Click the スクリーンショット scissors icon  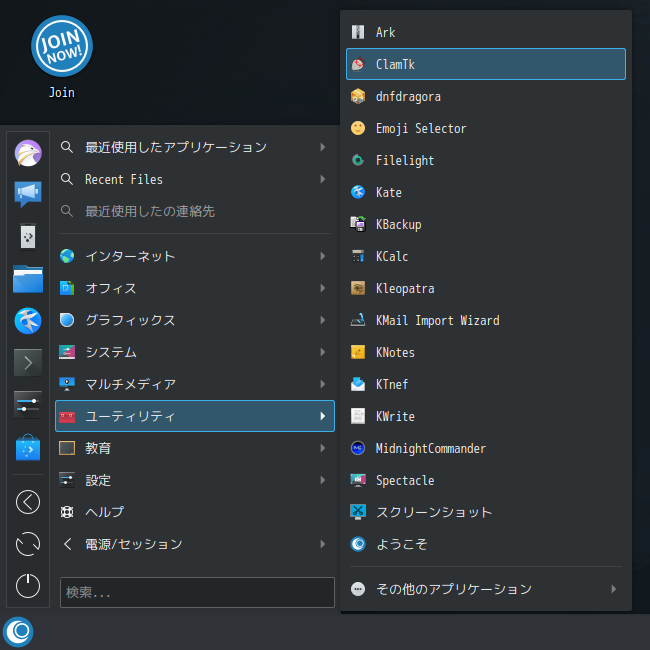pos(358,512)
